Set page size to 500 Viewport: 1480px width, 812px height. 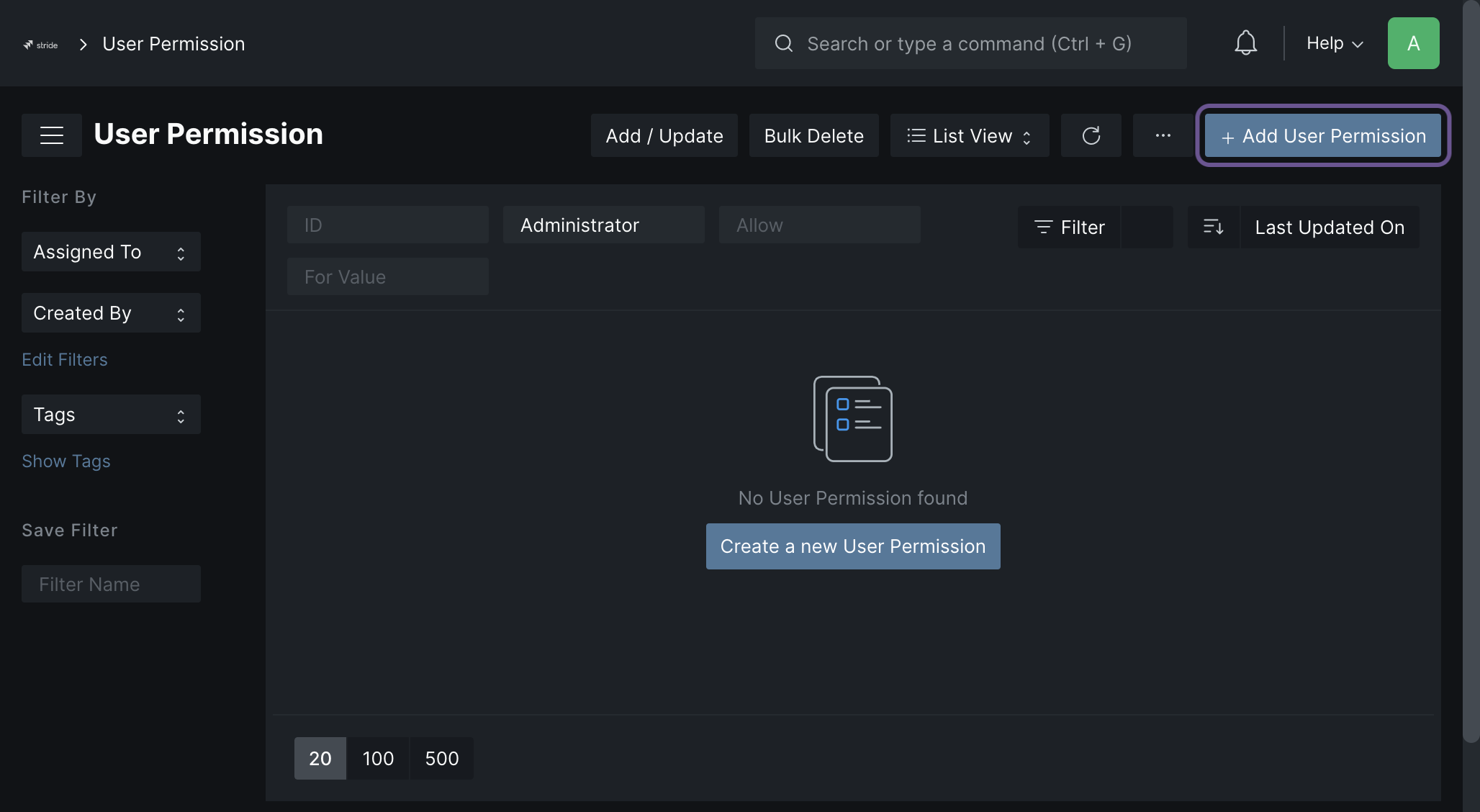tap(441, 758)
